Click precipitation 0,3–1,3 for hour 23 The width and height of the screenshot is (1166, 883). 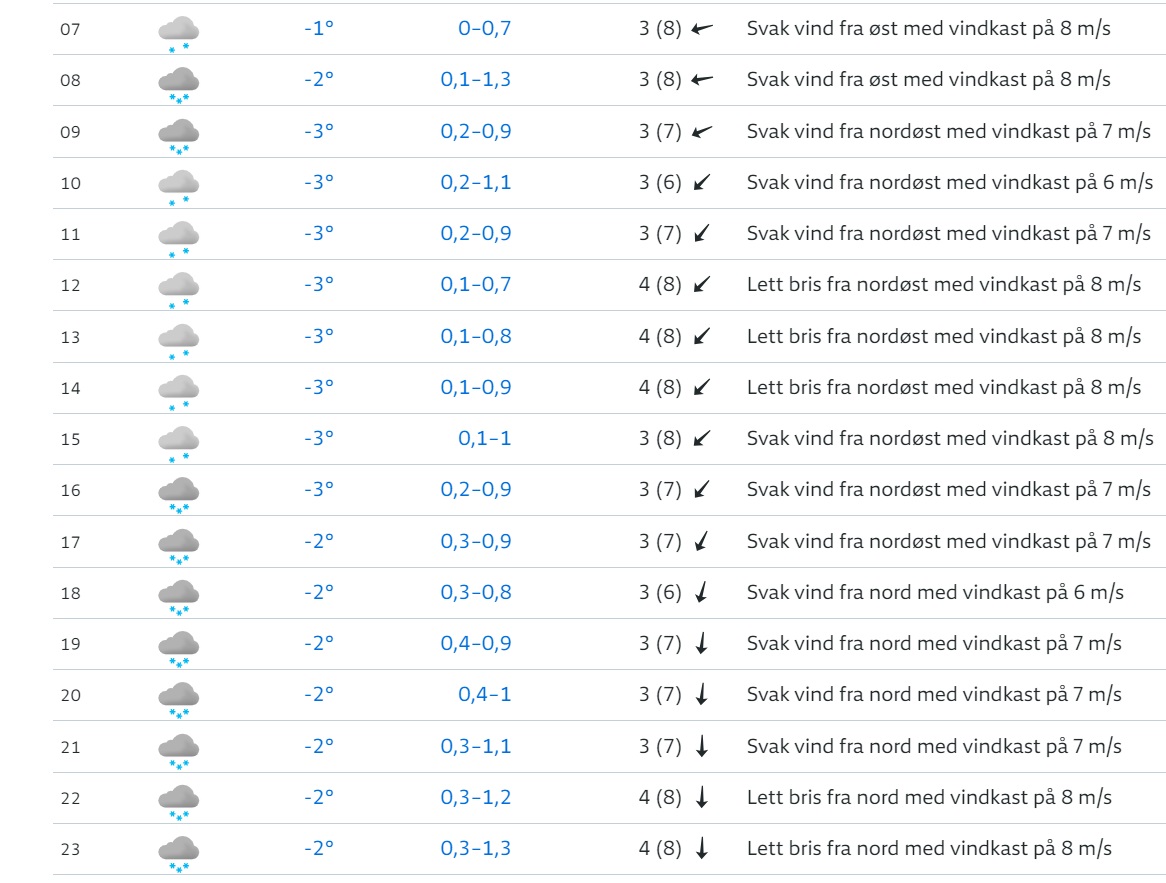click(476, 848)
